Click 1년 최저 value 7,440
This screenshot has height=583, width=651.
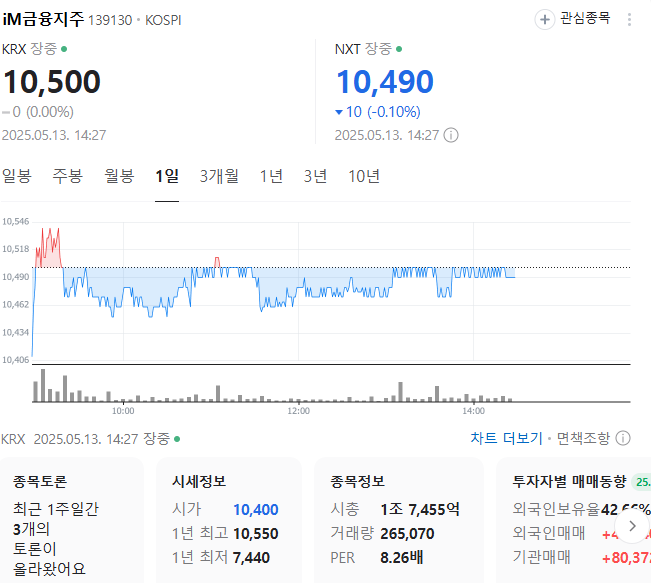point(251,558)
